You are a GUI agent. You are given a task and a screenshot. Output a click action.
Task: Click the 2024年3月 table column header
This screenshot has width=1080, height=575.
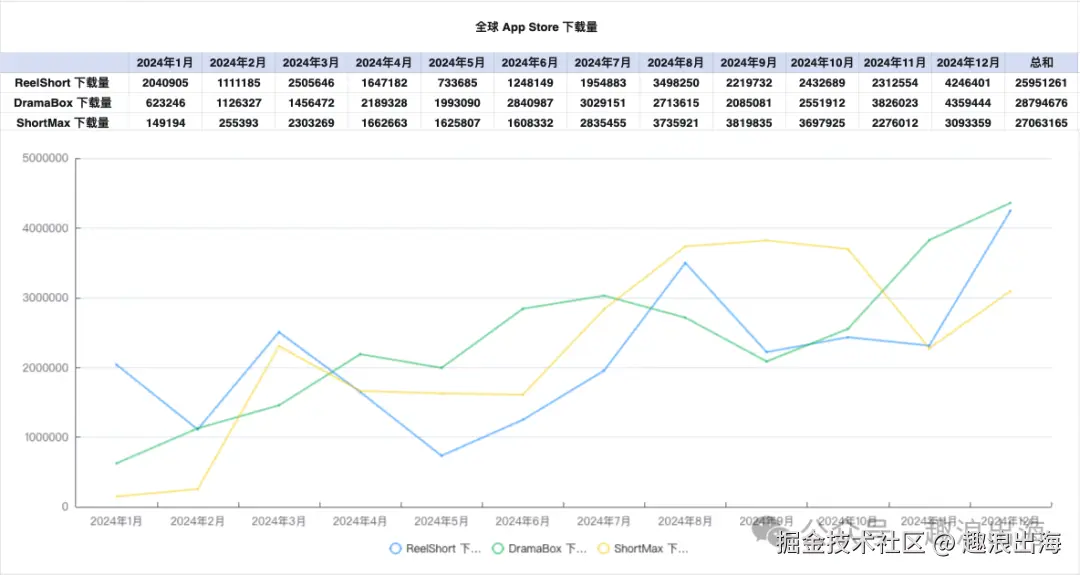pyautogui.click(x=311, y=63)
